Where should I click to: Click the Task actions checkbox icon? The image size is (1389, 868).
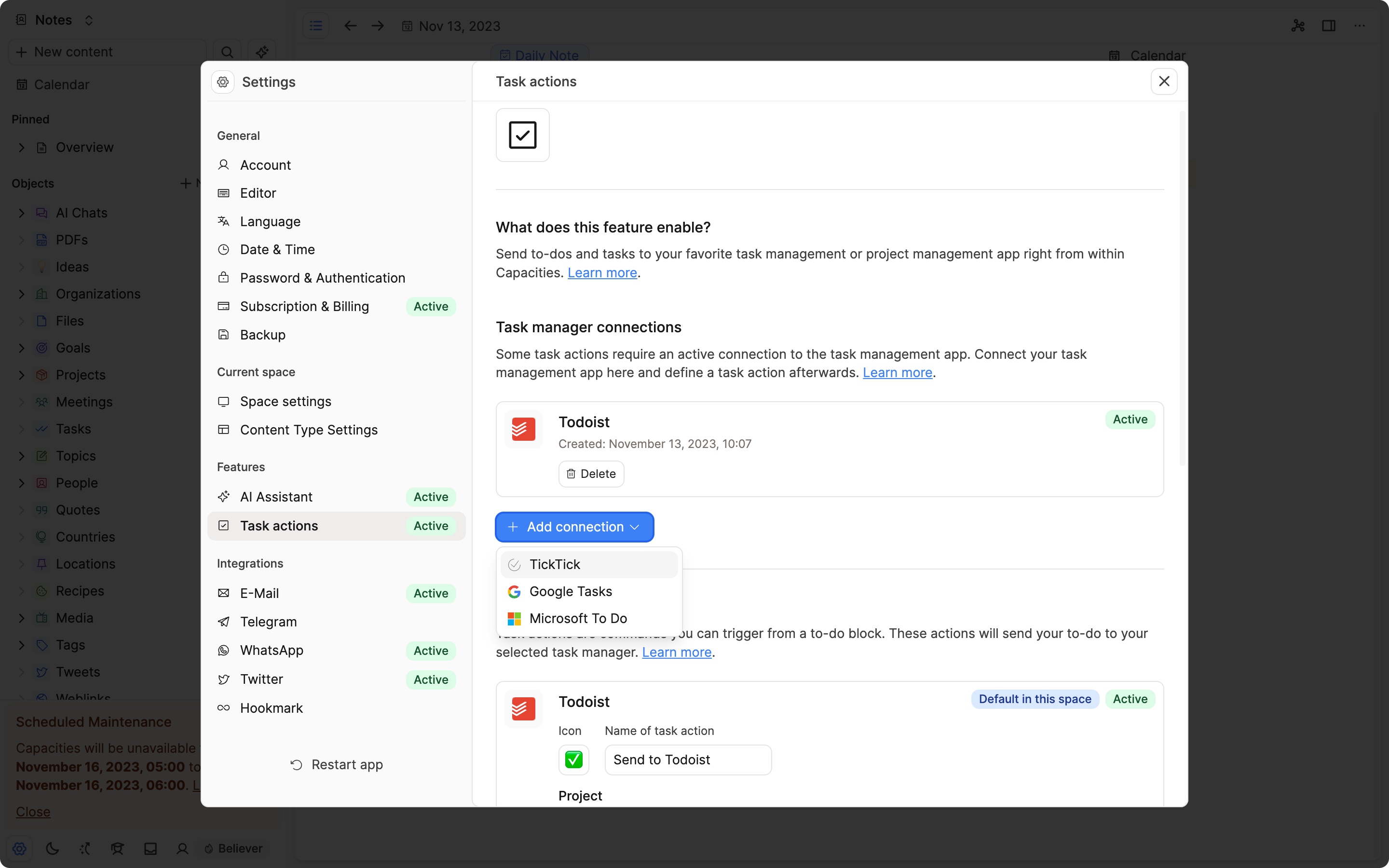click(521, 134)
